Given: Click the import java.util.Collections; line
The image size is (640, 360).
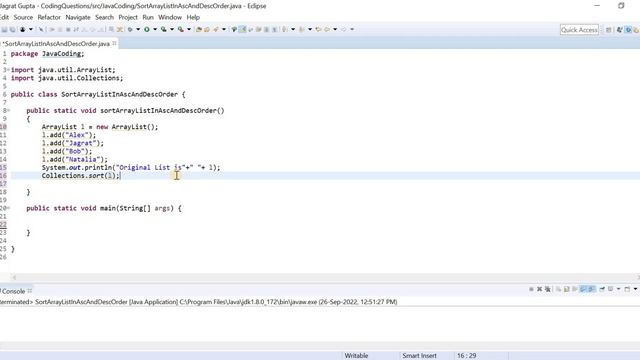Looking at the screenshot, I should pos(67,78).
